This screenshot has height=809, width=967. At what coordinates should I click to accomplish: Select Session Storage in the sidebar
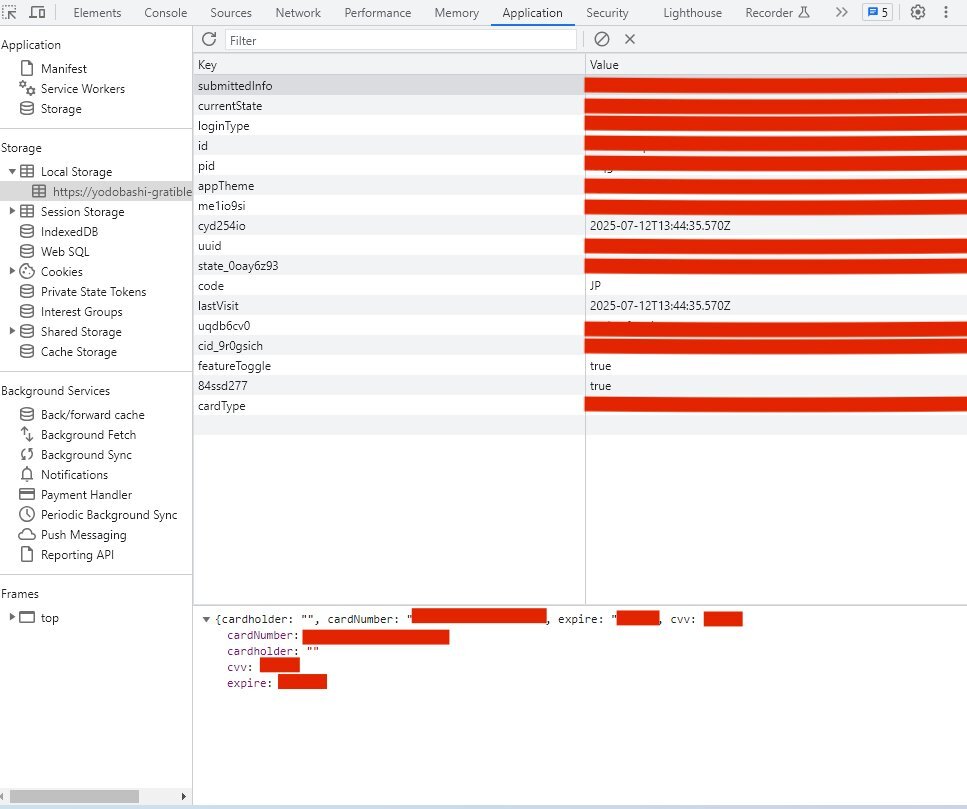pos(83,211)
